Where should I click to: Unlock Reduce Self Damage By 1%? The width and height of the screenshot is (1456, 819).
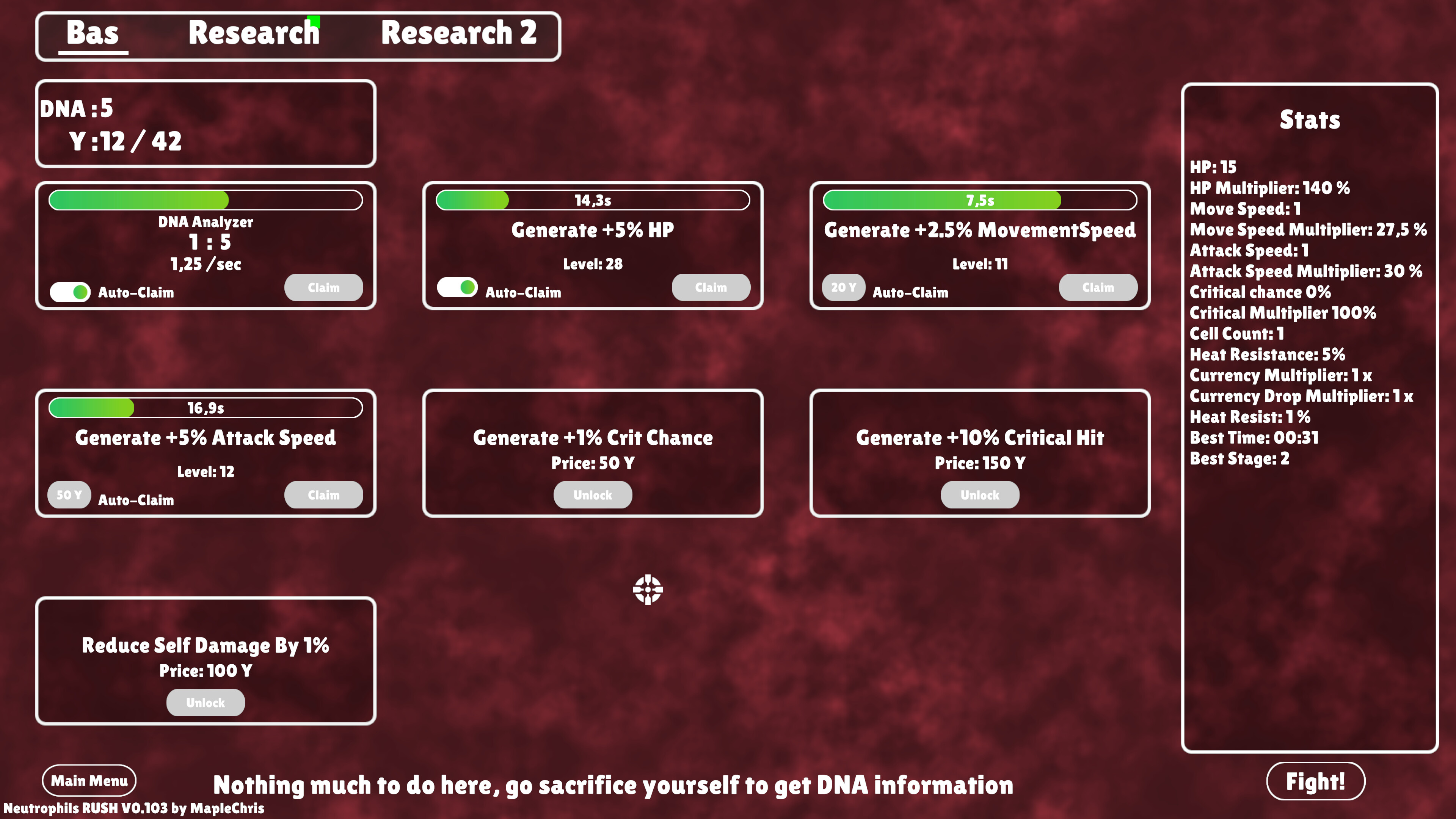(206, 702)
